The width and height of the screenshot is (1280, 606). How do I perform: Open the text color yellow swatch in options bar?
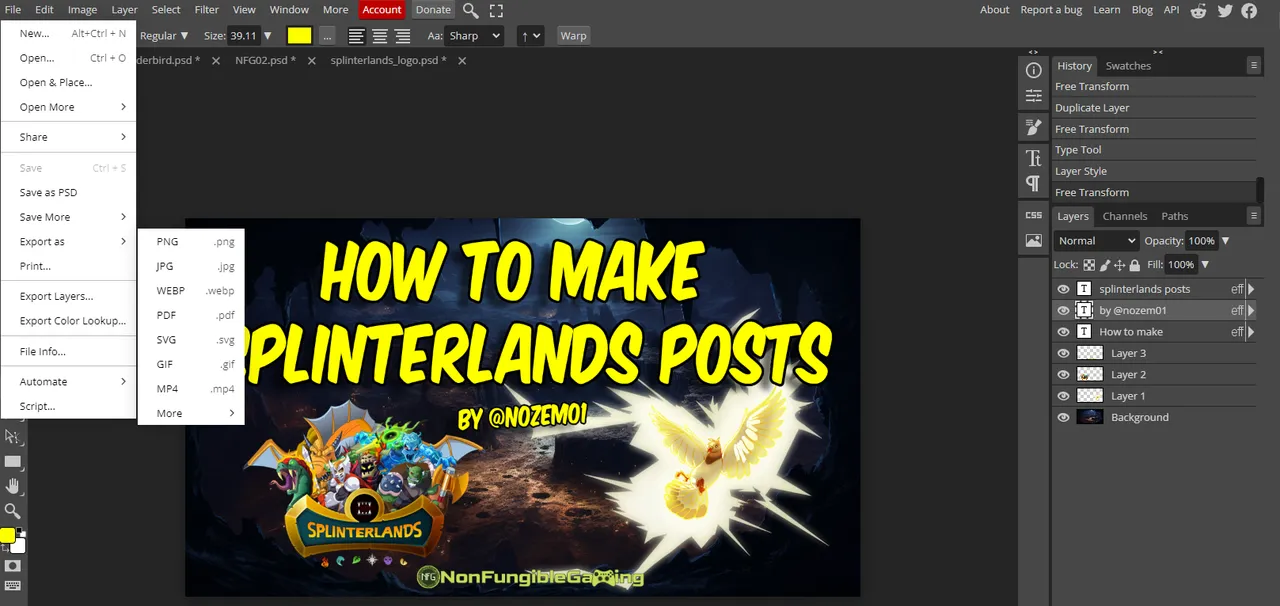pyautogui.click(x=299, y=36)
